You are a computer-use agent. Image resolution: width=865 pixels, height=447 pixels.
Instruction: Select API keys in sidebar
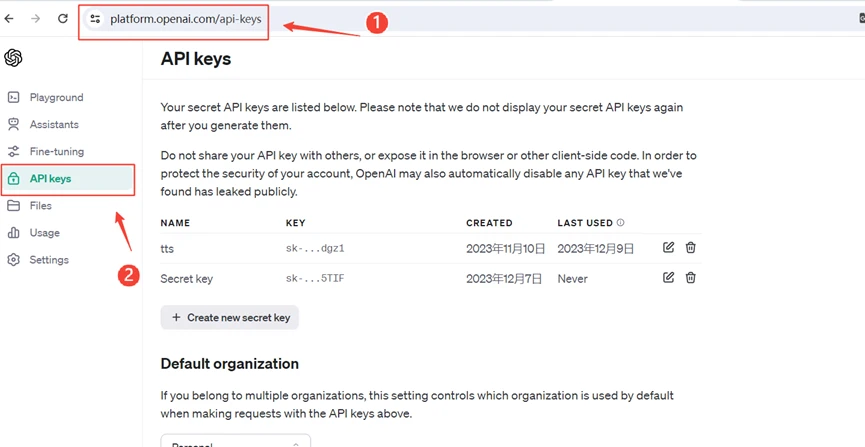click(50, 179)
